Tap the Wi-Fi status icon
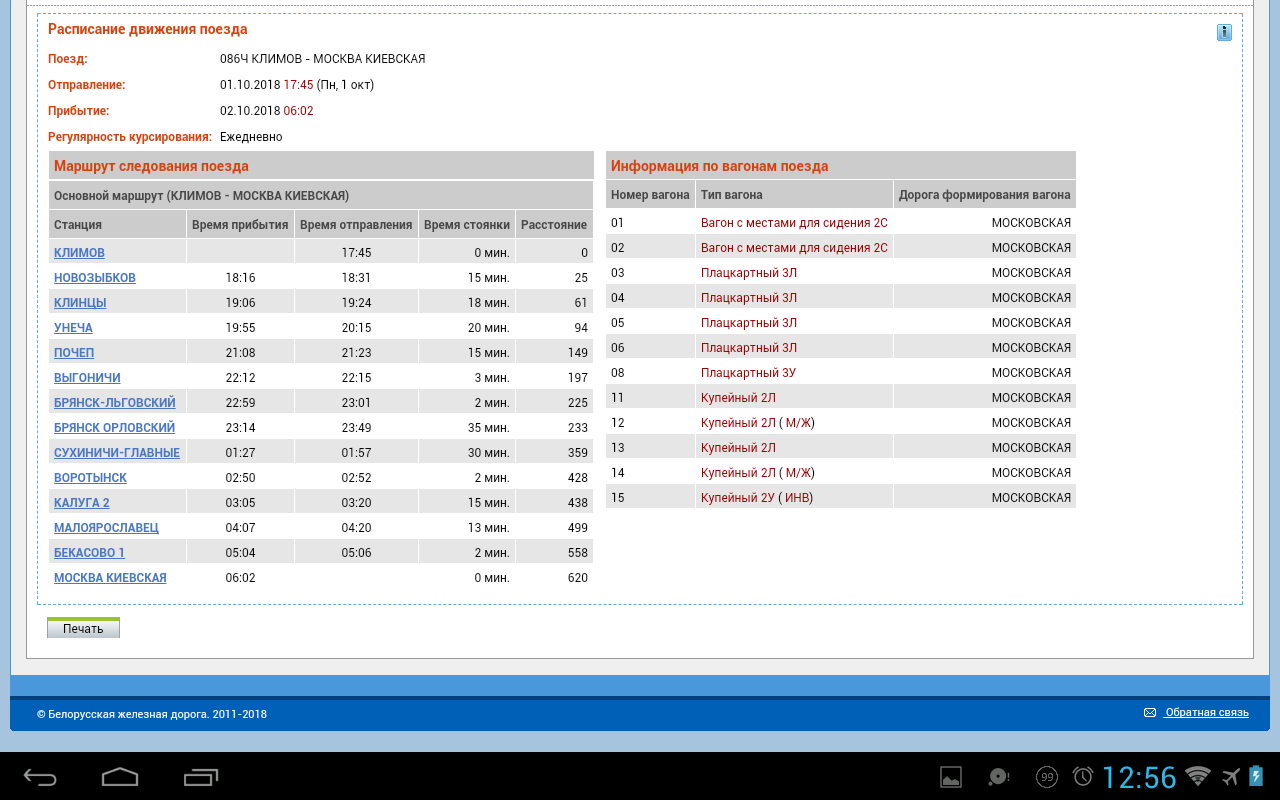The image size is (1280, 800). 1197,776
